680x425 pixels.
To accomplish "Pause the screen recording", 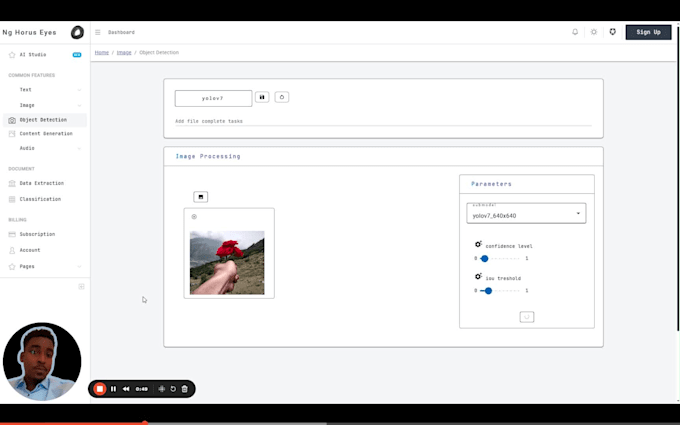I will 113,389.
